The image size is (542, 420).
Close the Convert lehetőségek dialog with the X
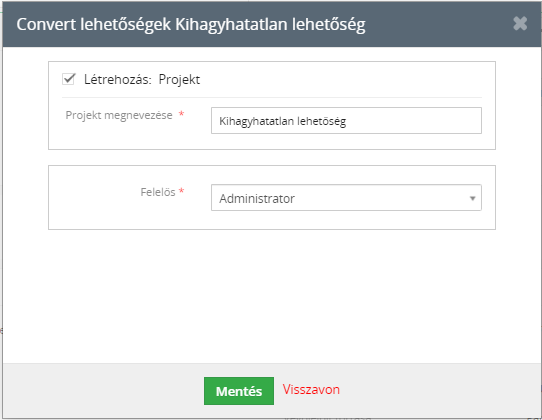520,24
